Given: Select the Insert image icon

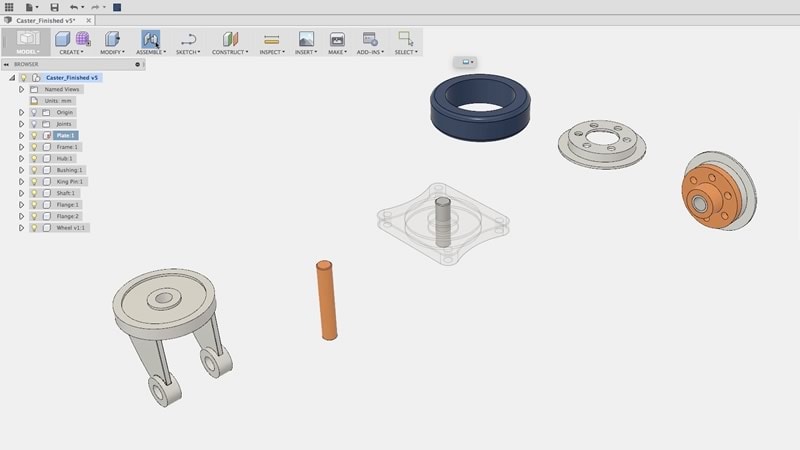Looking at the screenshot, I should click(x=306, y=39).
